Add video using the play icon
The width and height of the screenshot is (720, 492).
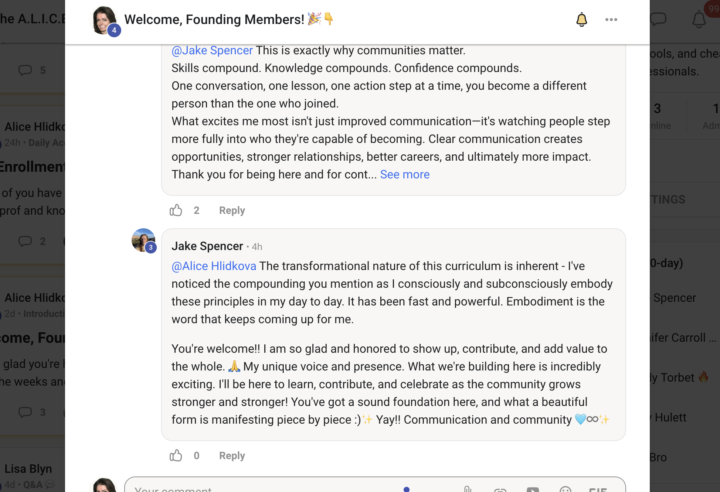(533, 489)
